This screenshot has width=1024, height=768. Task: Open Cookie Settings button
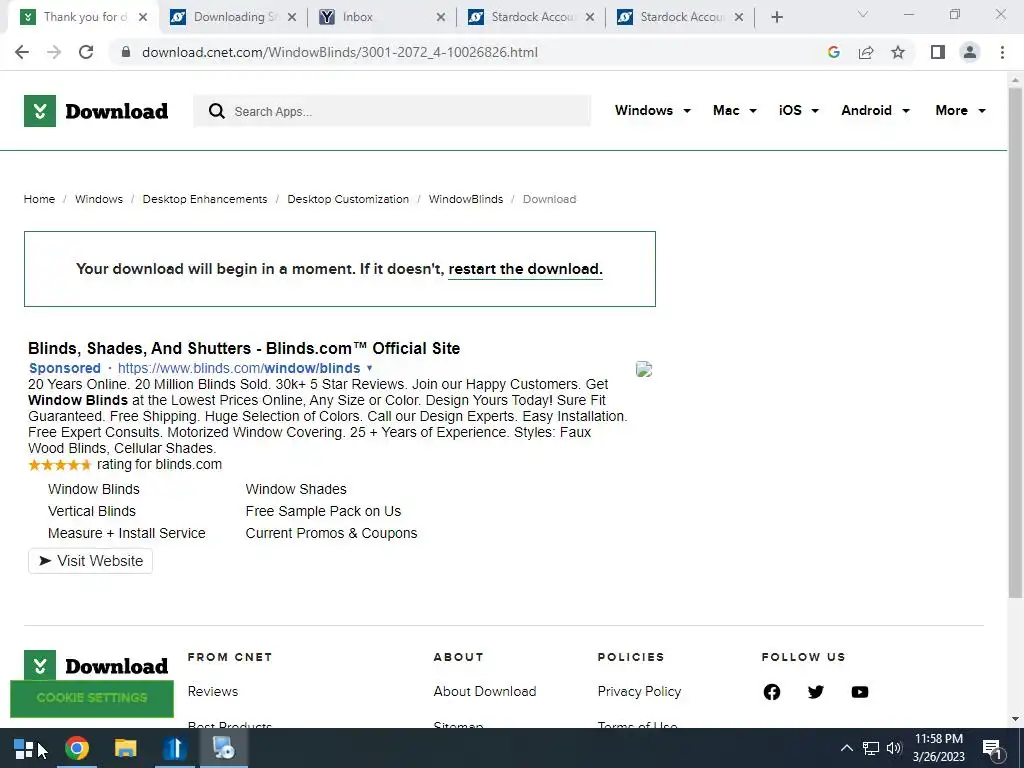(x=92, y=698)
